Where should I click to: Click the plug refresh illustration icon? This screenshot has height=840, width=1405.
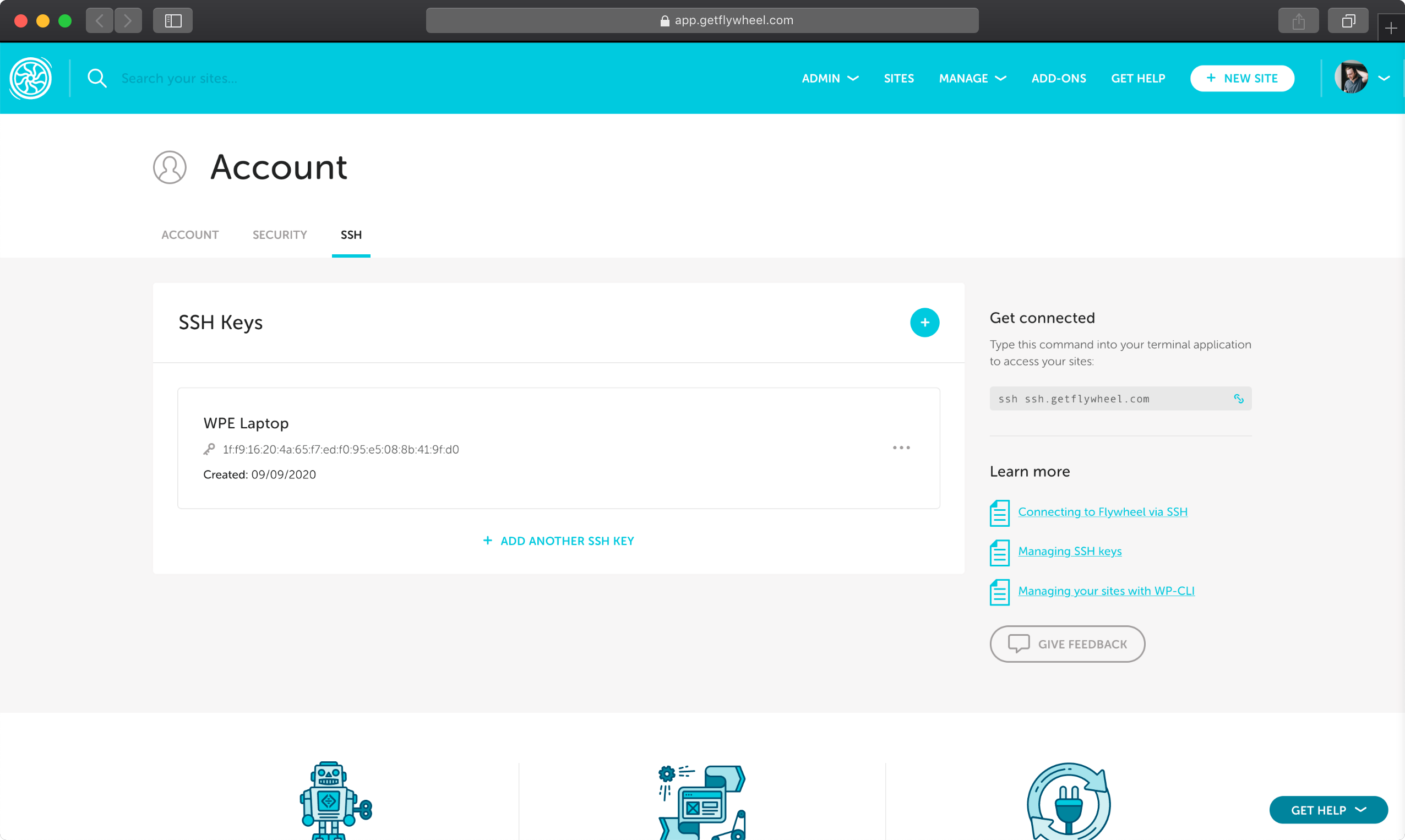[1069, 801]
